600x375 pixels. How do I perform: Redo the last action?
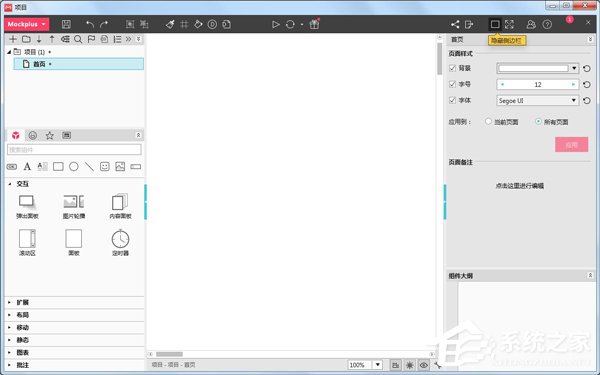[x=104, y=24]
